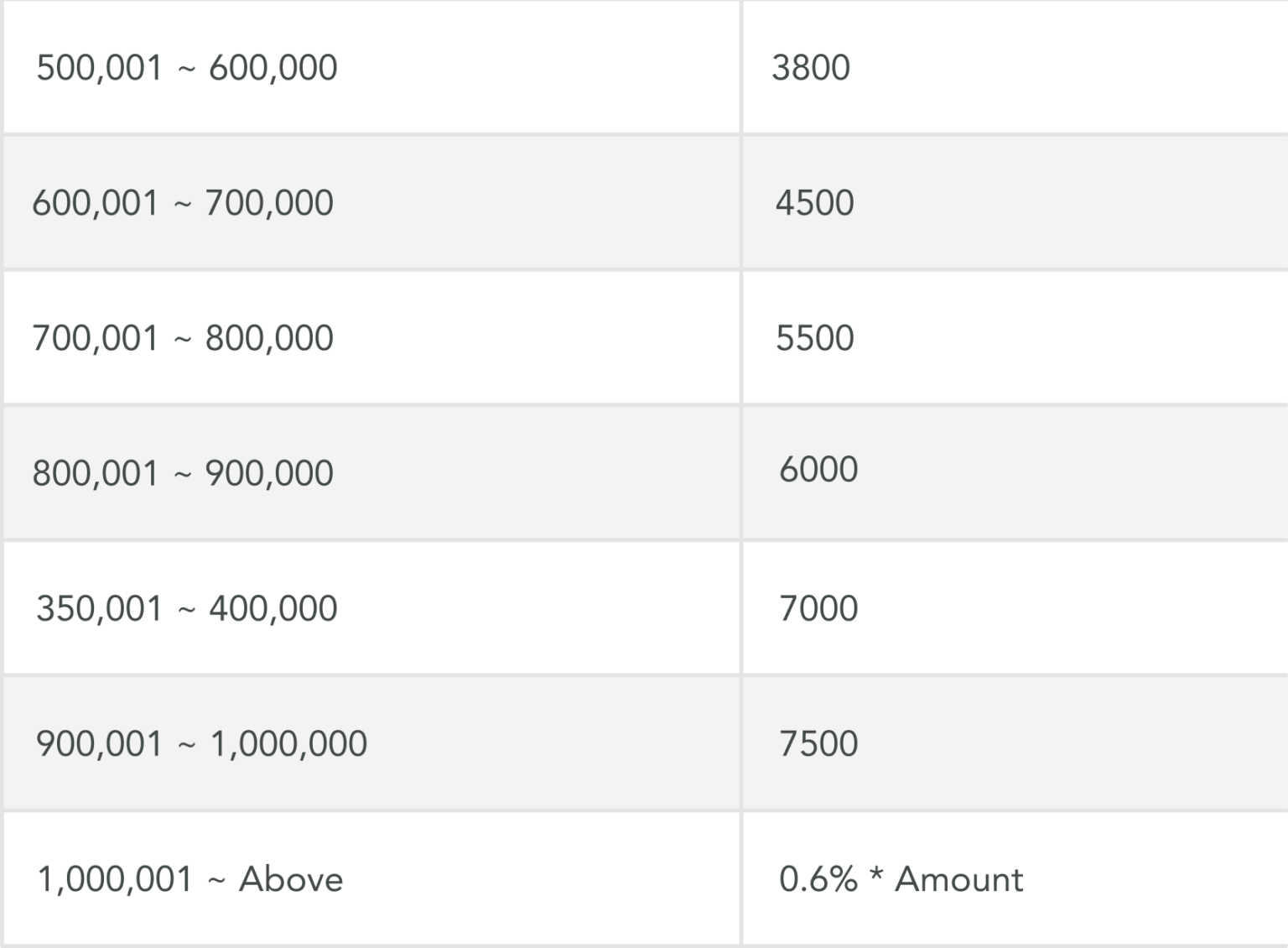Image resolution: width=1288 pixels, height=948 pixels.
Task: Select the 7500 fee cell
Action: [x=818, y=743]
